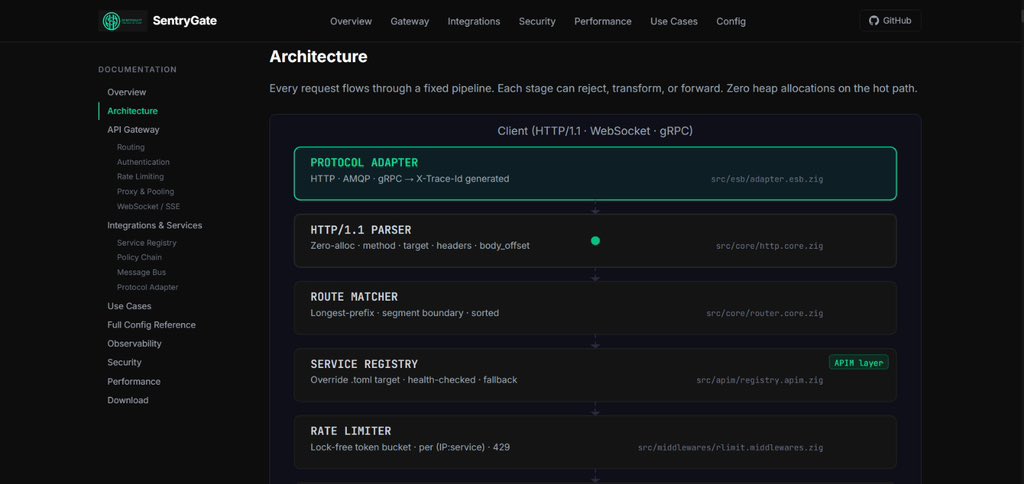Go to WebSocket / SSE sidebar link

tap(148, 206)
